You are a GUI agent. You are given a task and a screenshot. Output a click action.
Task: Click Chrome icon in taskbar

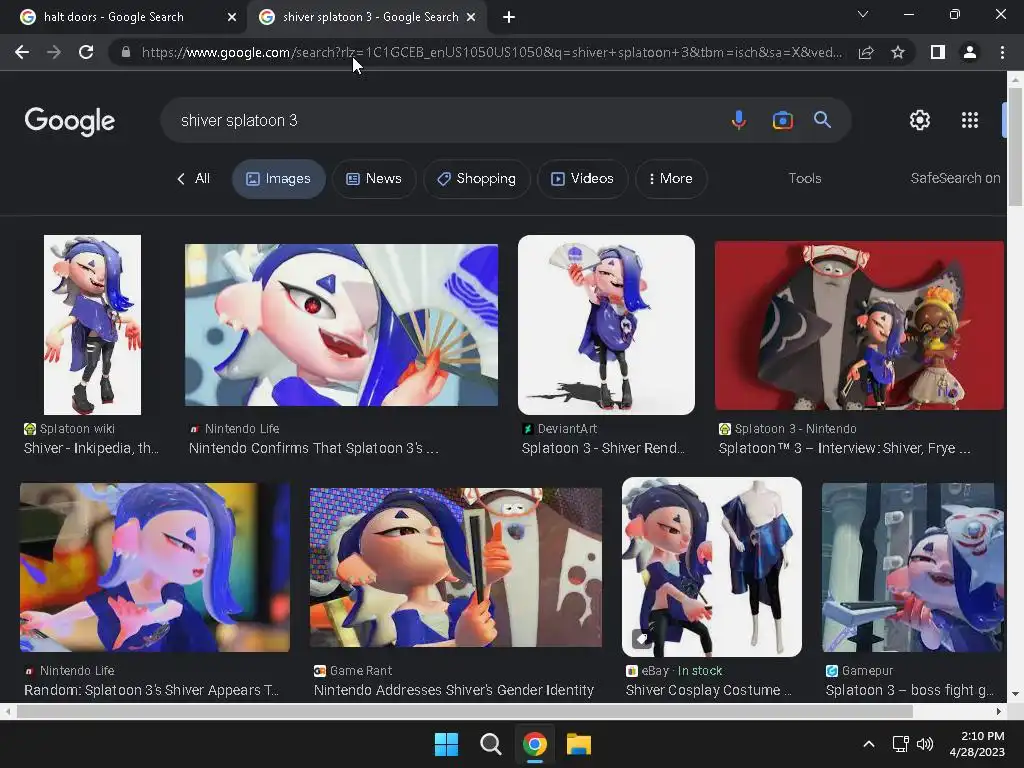point(535,744)
